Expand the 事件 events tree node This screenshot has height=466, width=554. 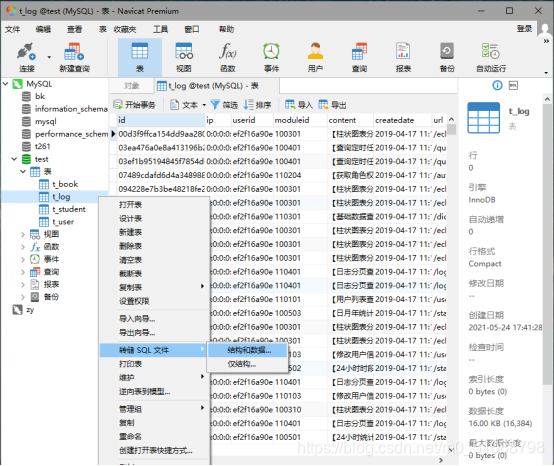(23, 259)
